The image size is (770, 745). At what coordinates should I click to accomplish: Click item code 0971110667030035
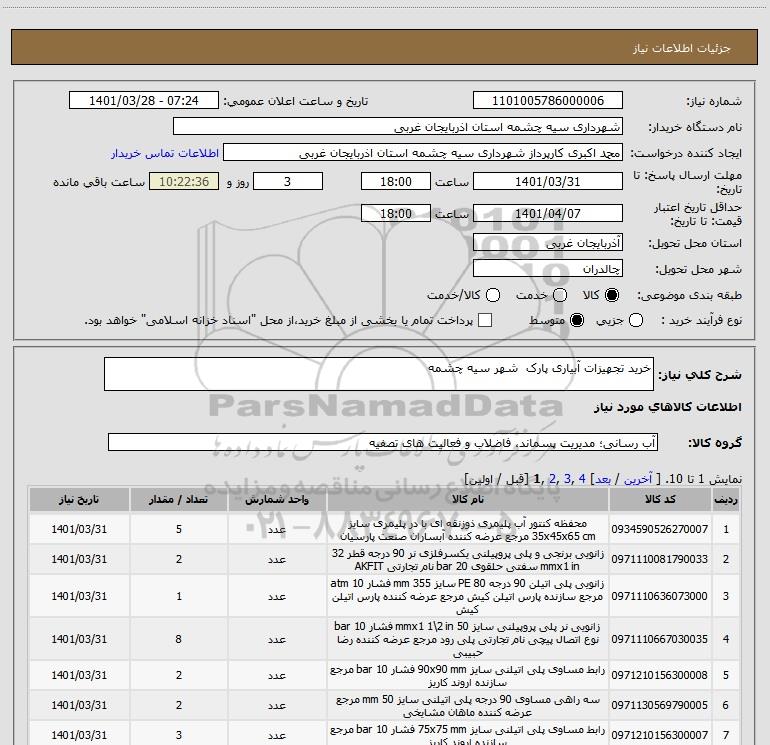click(660, 639)
